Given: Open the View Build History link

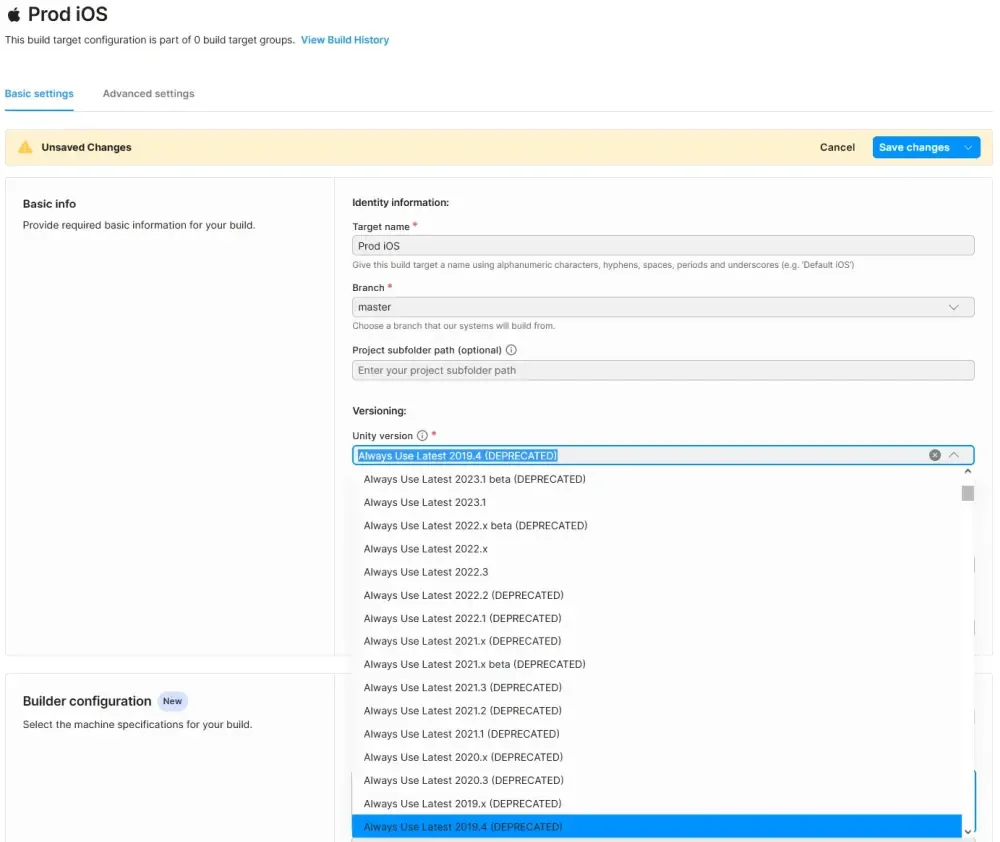Looking at the screenshot, I should click(344, 40).
